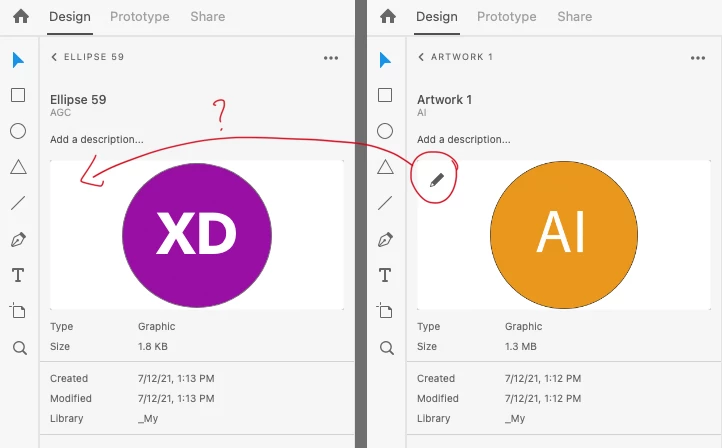The width and height of the screenshot is (722, 448).
Task: Click 'Add a description...' for Artwork 1
Action: click(x=464, y=140)
